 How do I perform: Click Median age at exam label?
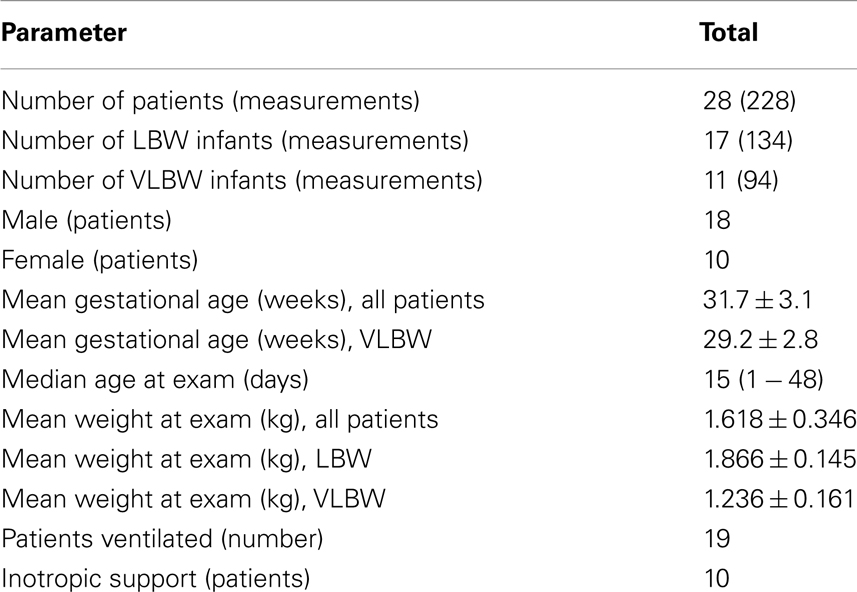click(155, 380)
